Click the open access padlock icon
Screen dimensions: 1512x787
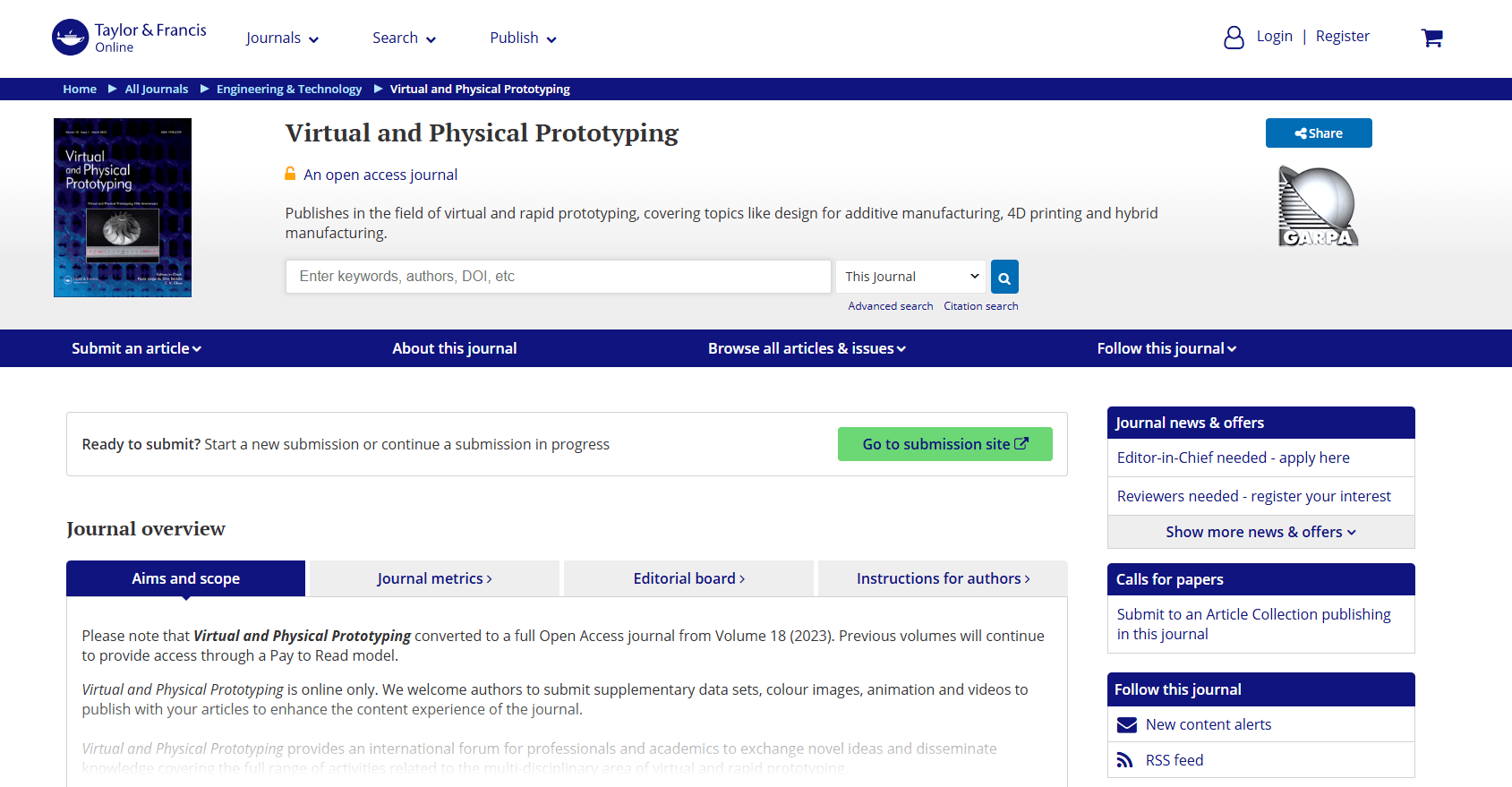click(290, 174)
